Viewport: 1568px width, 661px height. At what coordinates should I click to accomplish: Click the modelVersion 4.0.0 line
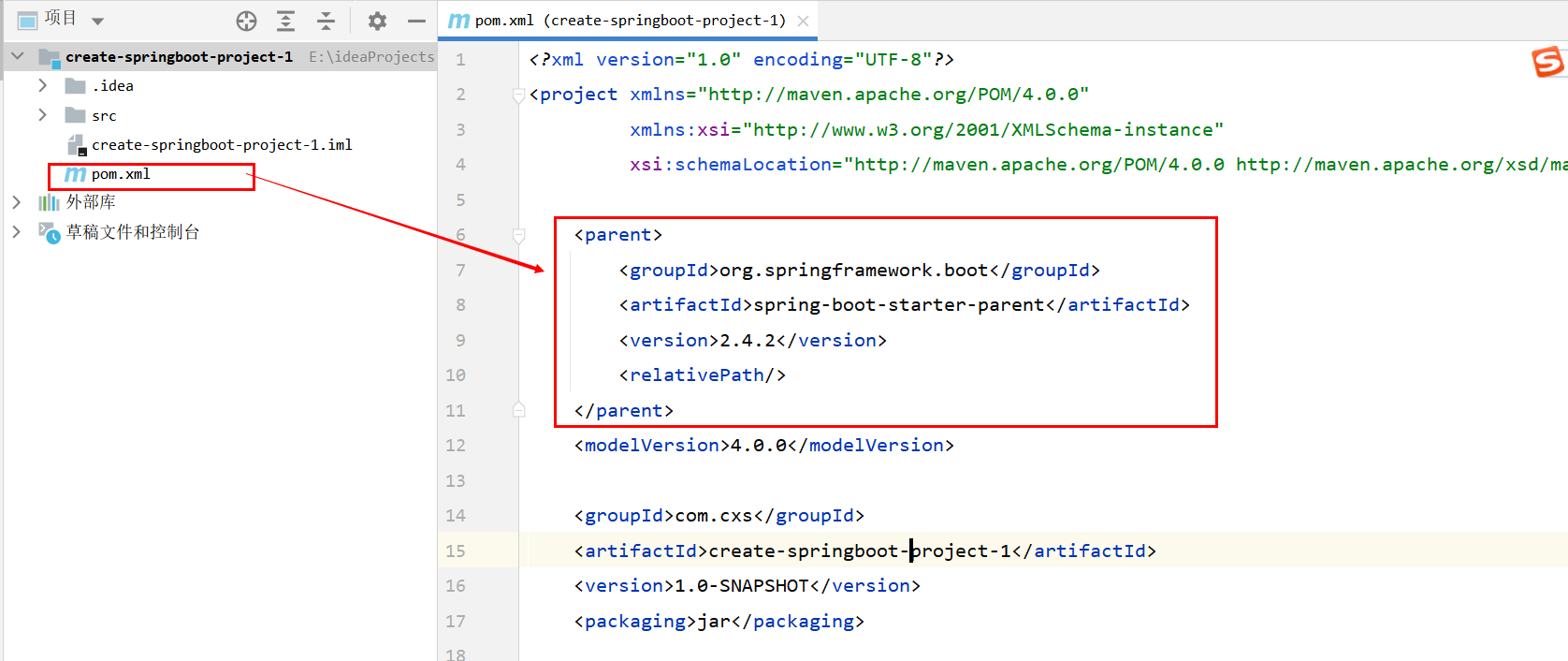click(764, 446)
